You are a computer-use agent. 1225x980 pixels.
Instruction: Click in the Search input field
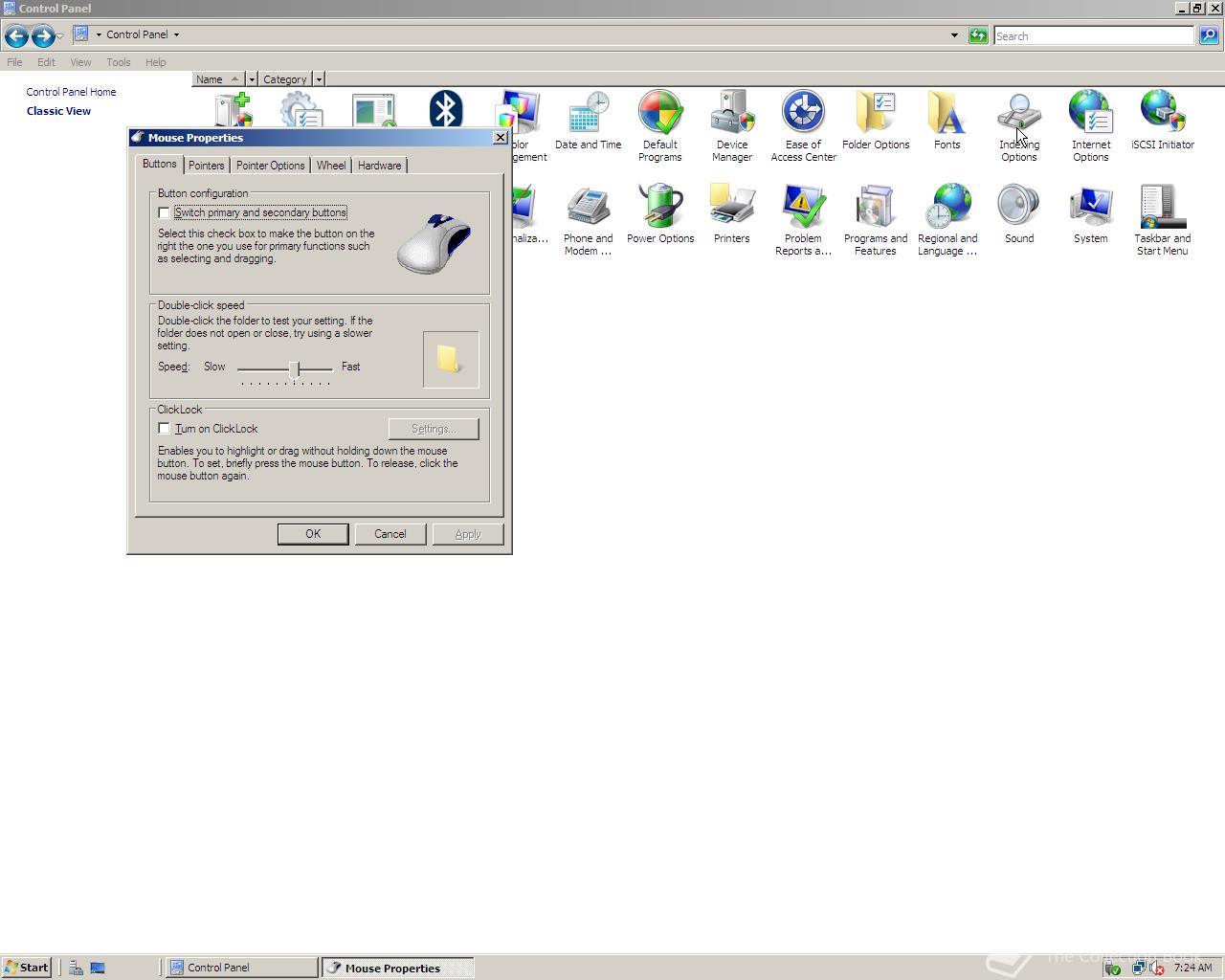(x=1094, y=35)
